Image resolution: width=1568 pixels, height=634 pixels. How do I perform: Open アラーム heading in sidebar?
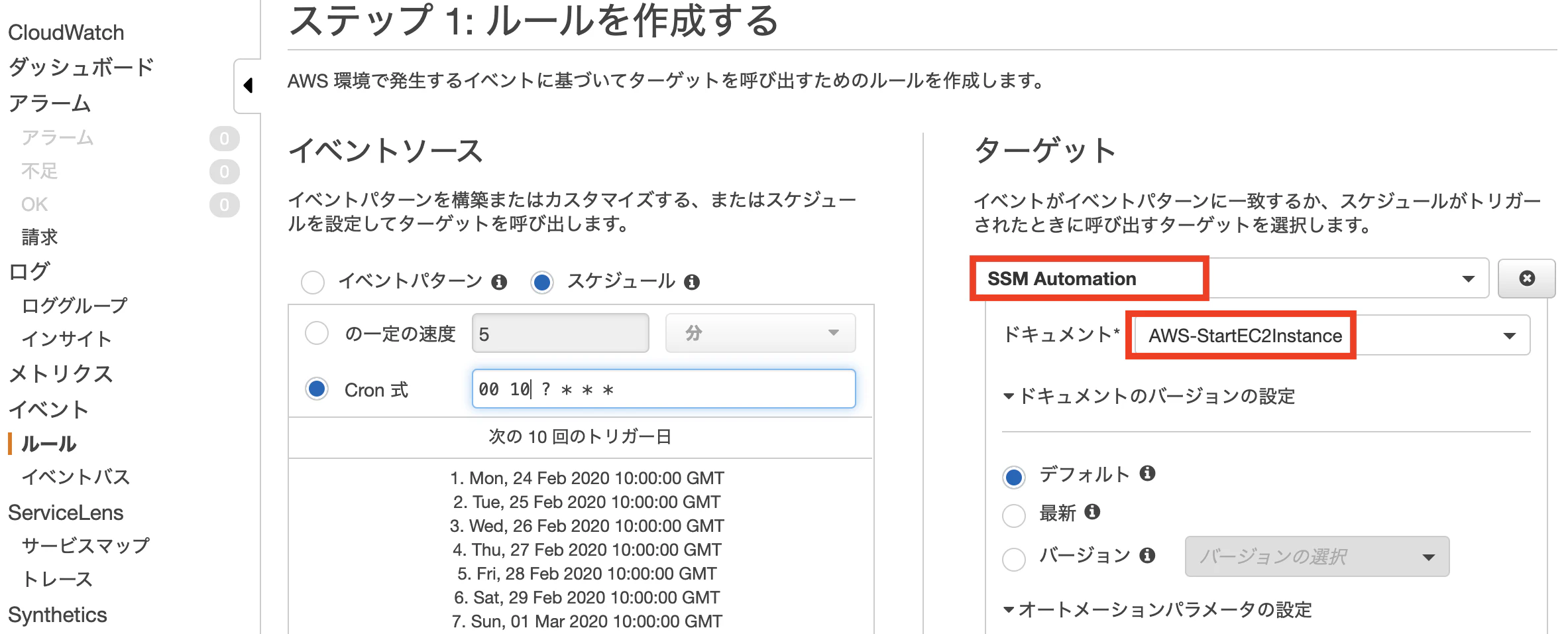[x=50, y=103]
